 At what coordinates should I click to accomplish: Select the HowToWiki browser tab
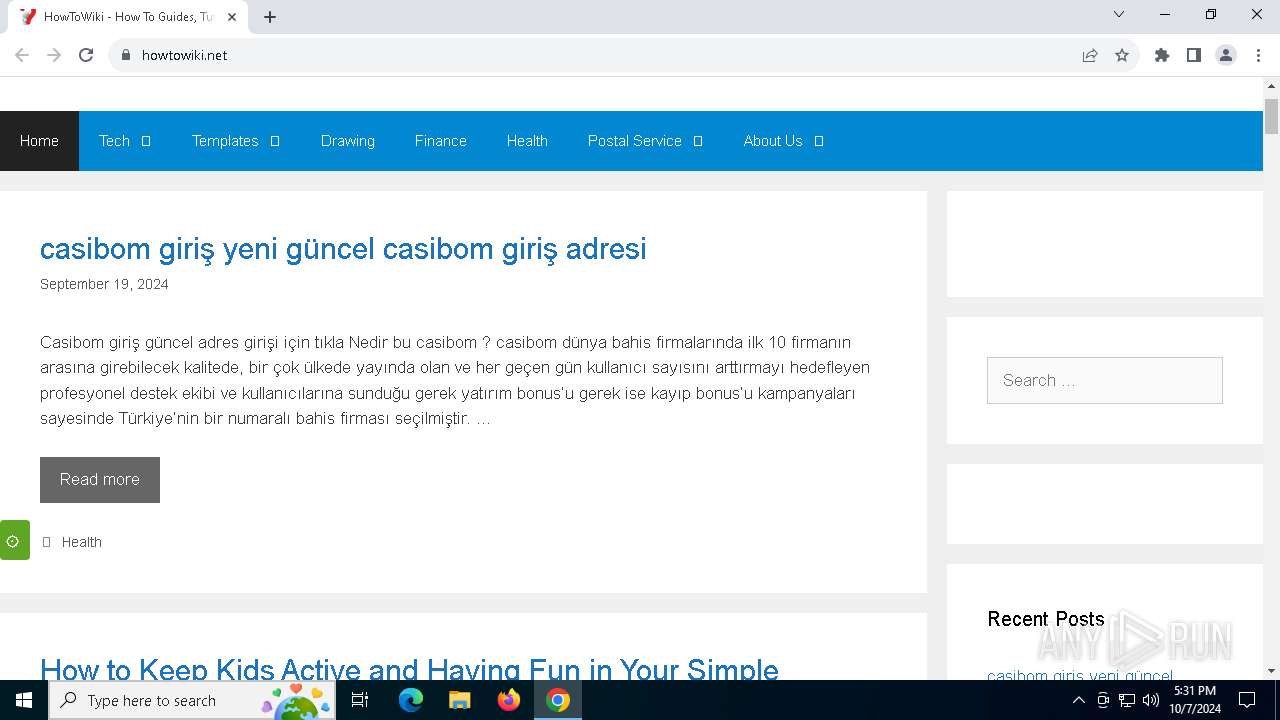tap(128, 17)
